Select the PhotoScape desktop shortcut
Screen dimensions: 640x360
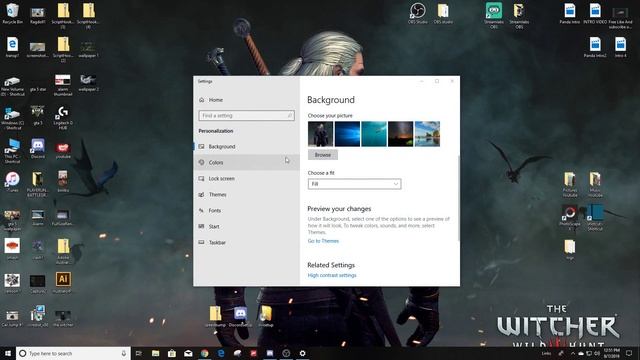click(x=570, y=218)
